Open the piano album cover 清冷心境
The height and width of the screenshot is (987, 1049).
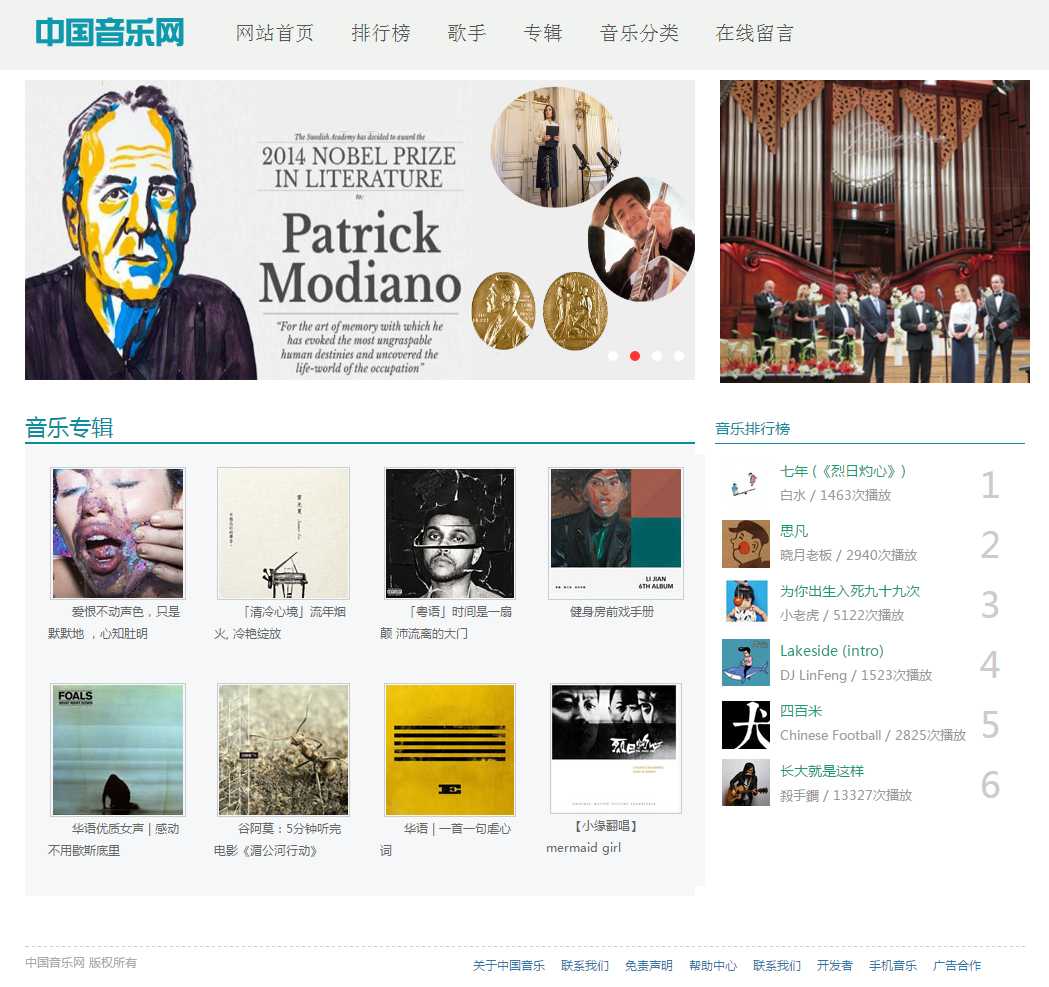click(x=284, y=533)
